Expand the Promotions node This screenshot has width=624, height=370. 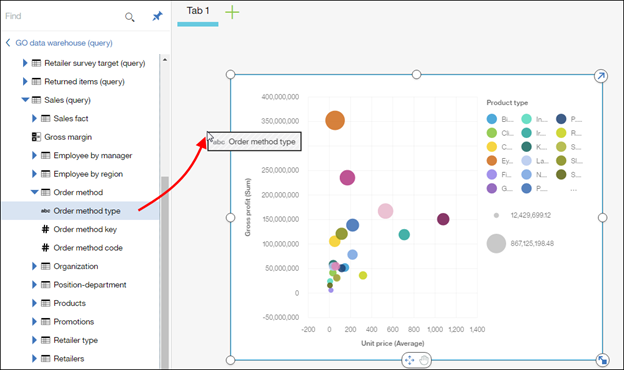point(34,321)
